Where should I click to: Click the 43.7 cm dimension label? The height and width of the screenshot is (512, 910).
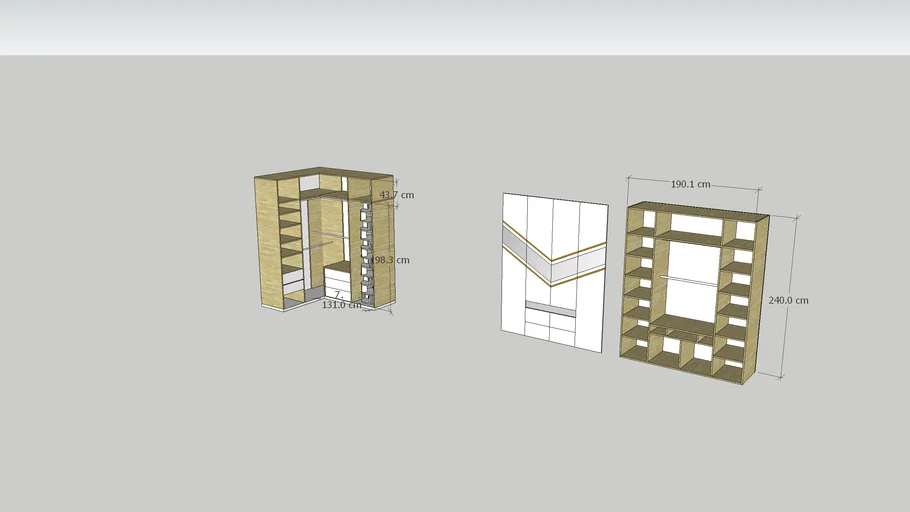397,194
